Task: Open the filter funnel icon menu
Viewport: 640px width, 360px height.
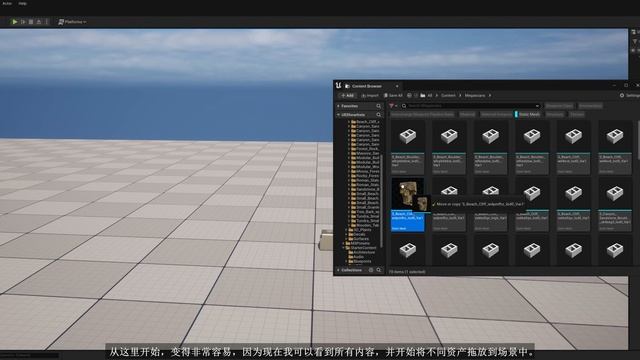Action: pyautogui.click(x=393, y=106)
